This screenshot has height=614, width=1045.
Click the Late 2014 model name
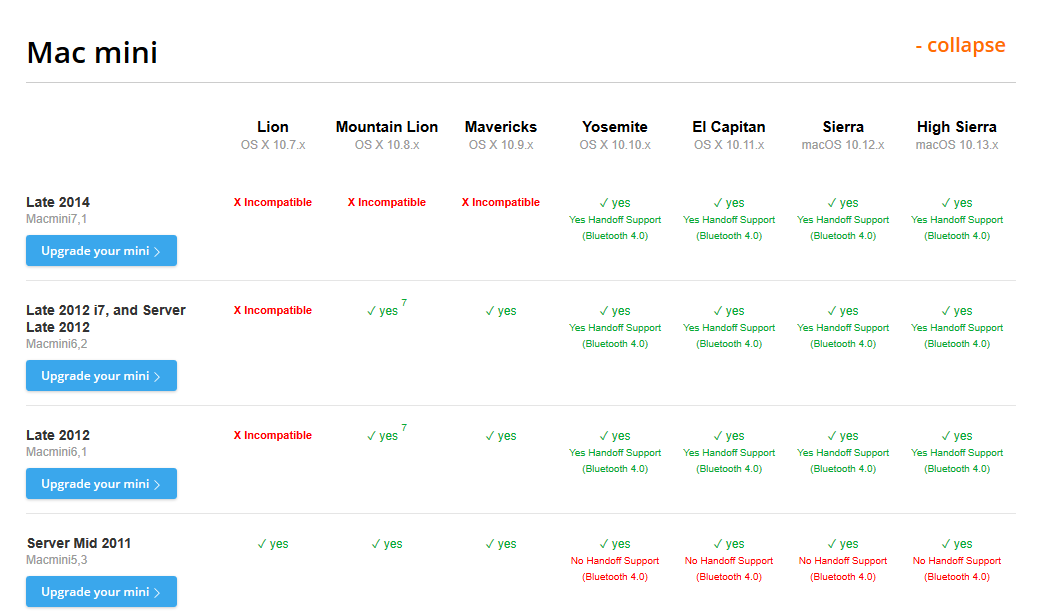coord(58,202)
